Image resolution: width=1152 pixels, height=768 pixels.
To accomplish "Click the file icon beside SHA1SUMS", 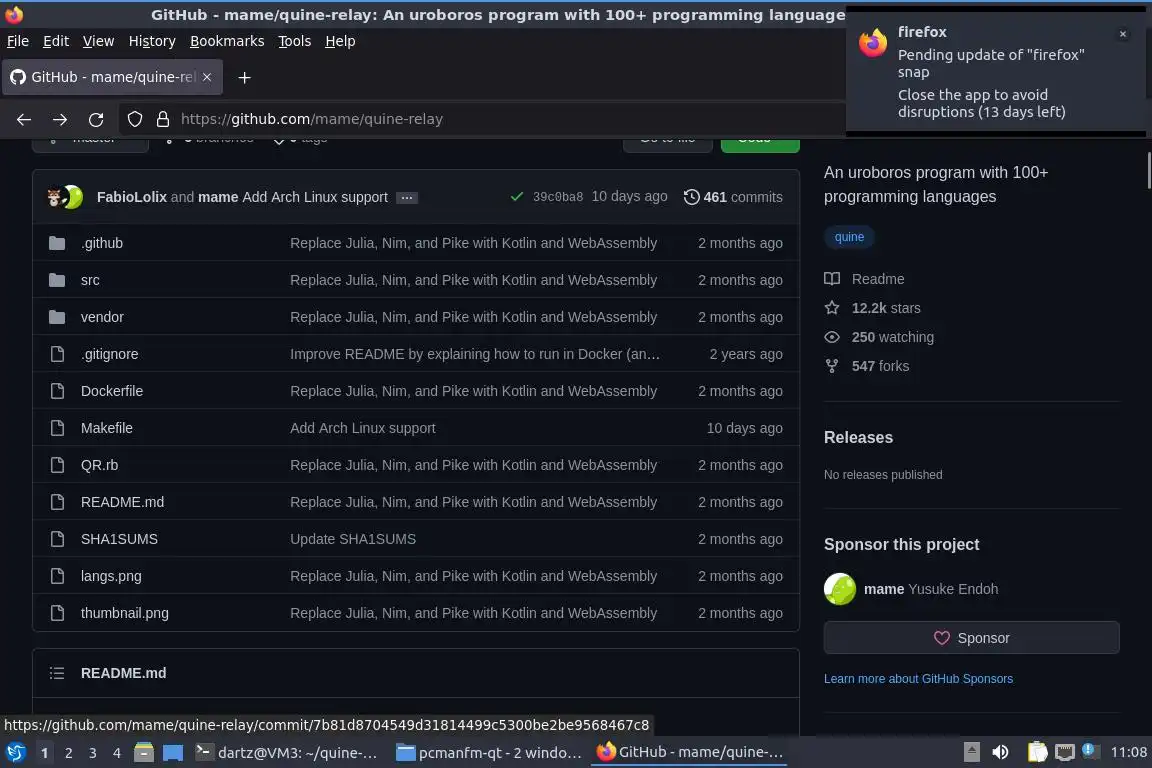I will [x=57, y=539].
